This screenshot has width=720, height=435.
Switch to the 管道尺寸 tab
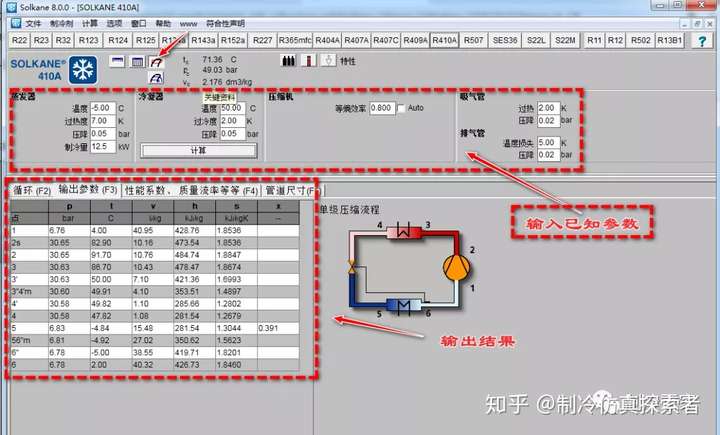pyautogui.click(x=292, y=190)
